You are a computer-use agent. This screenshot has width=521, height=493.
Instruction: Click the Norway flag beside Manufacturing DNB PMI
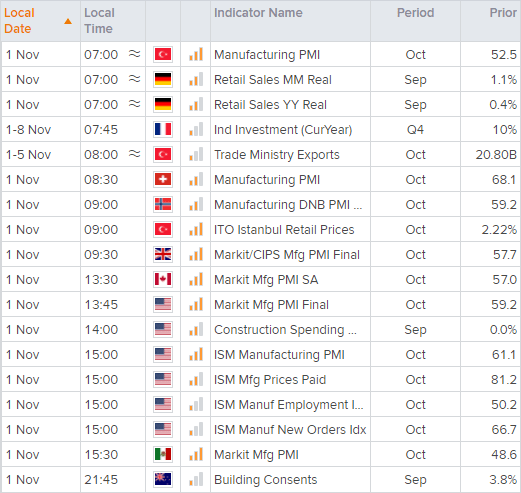tap(163, 204)
